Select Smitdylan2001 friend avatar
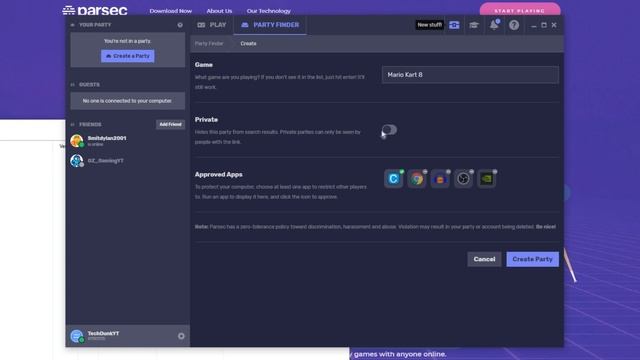Image resolution: width=640 pixels, height=360 pixels. point(77,141)
